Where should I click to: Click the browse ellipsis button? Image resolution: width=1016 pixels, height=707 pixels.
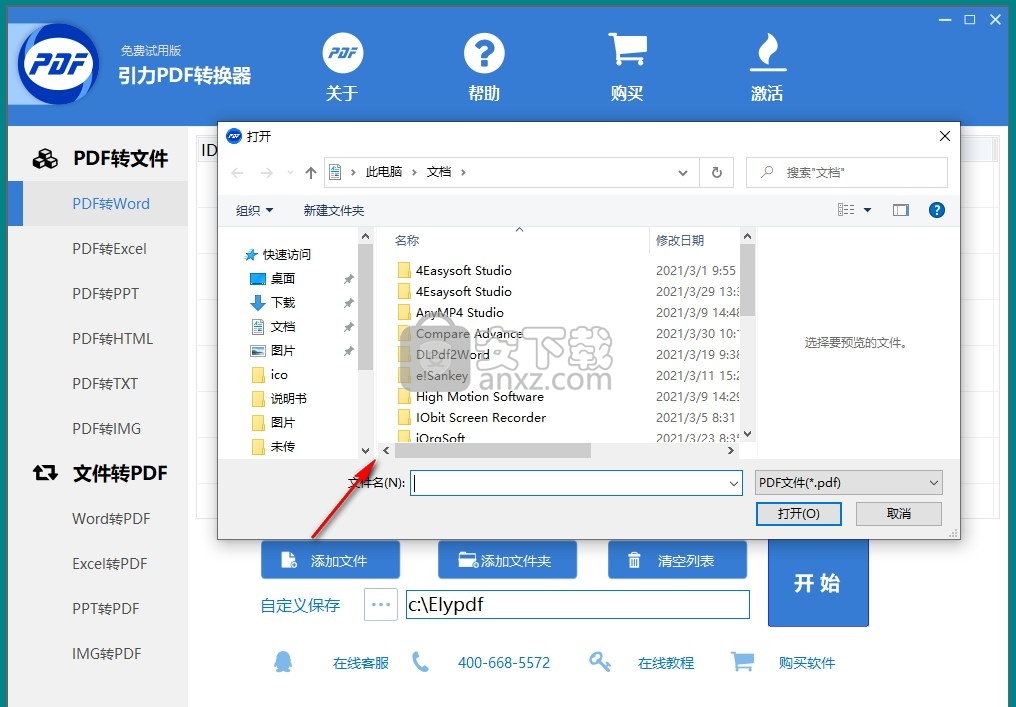(x=380, y=605)
